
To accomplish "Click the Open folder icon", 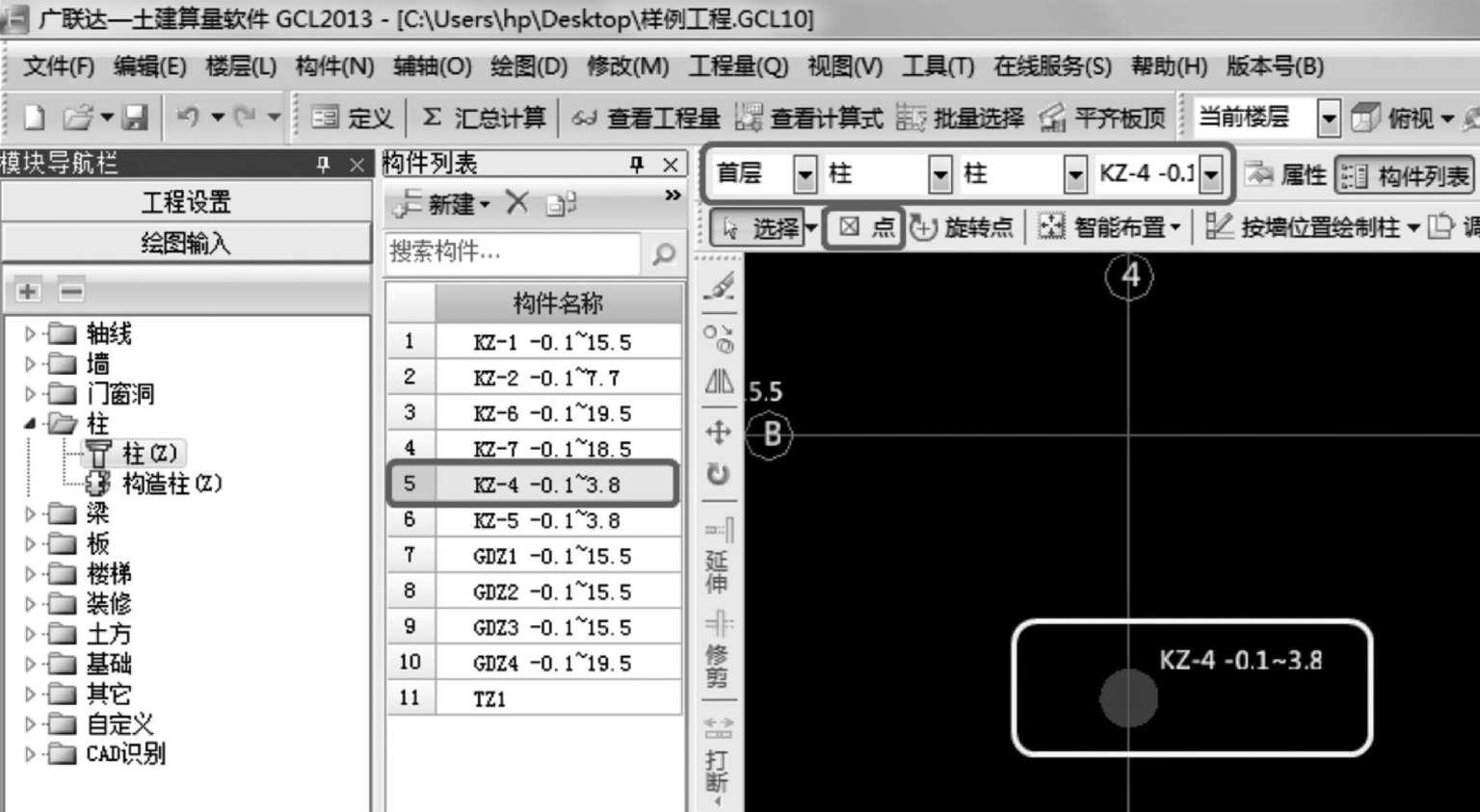I will [x=78, y=118].
